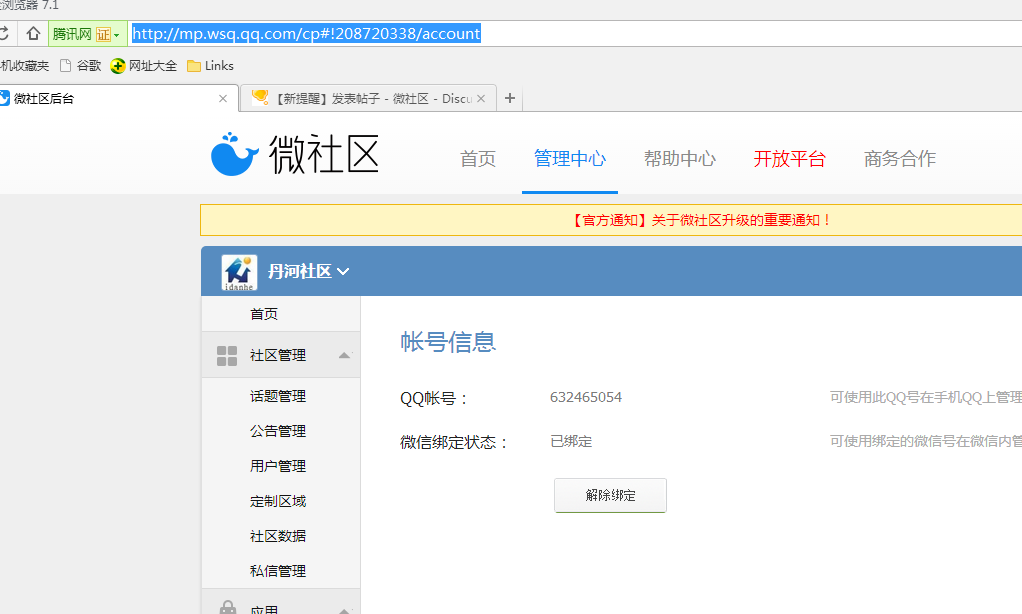Open the 官方通知 upgrade notice
The width and height of the screenshot is (1022, 614).
pyautogui.click(x=701, y=220)
